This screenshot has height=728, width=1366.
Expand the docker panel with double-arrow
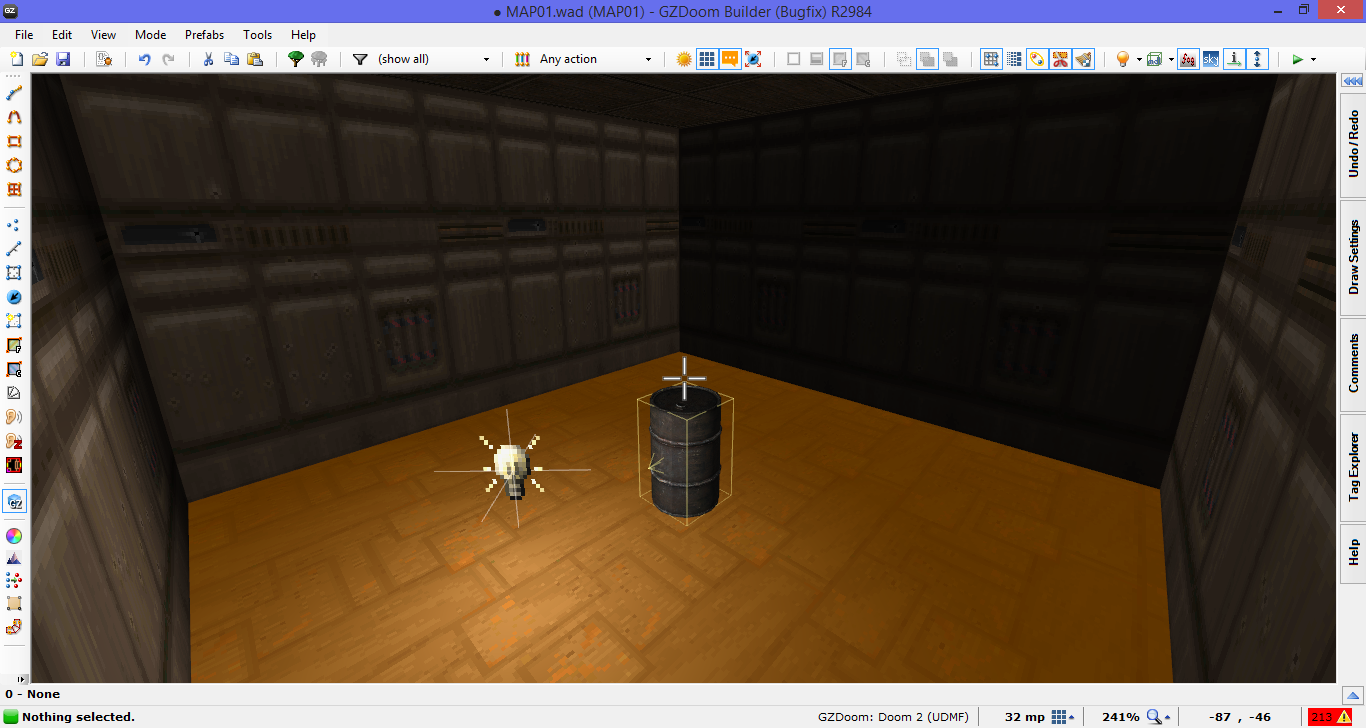pyautogui.click(x=1352, y=81)
